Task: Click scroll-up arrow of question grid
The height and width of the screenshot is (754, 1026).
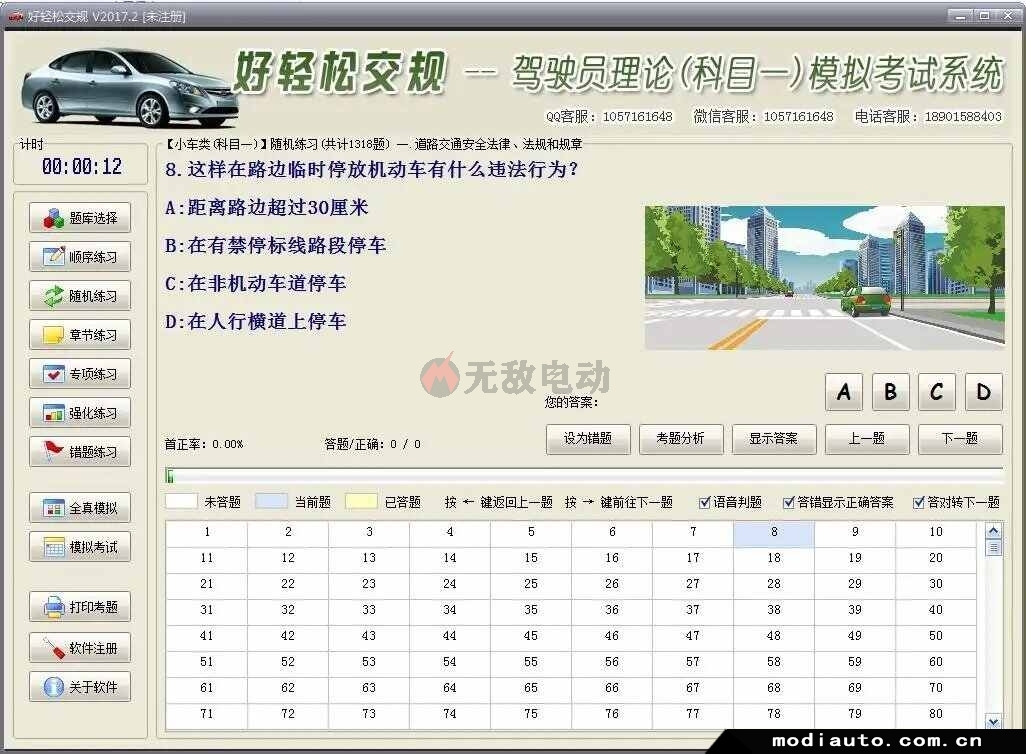Action: pyautogui.click(x=993, y=530)
